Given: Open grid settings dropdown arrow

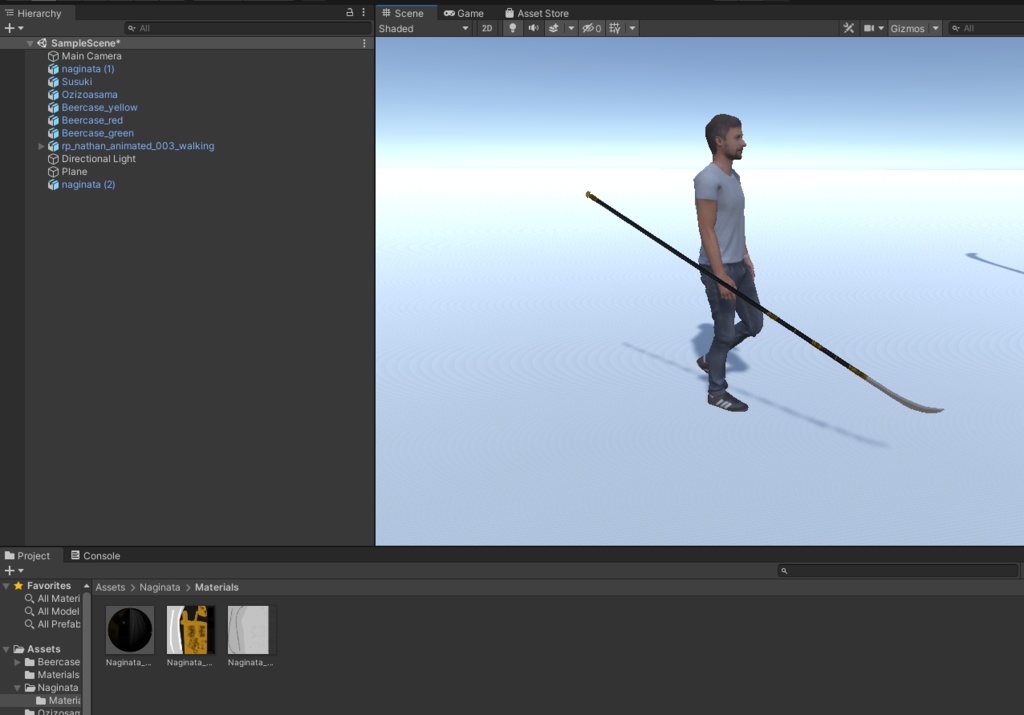Looking at the screenshot, I should pyautogui.click(x=632, y=28).
